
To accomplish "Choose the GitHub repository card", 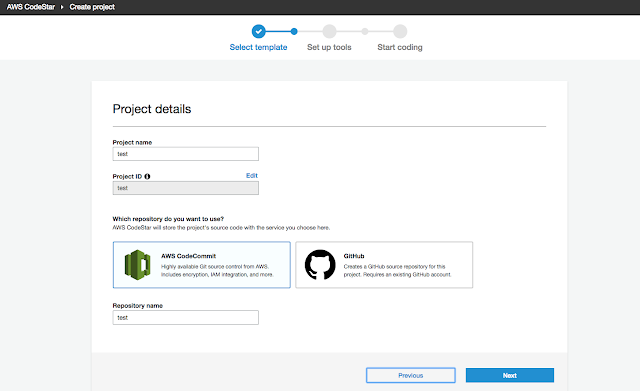I will tap(384, 265).
